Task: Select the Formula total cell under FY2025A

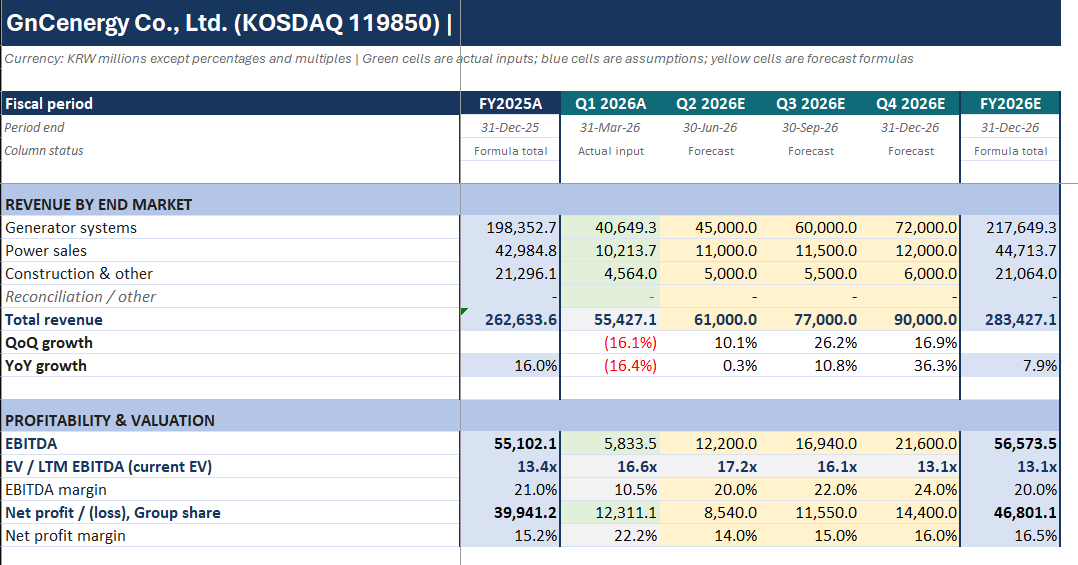Action: (510, 151)
